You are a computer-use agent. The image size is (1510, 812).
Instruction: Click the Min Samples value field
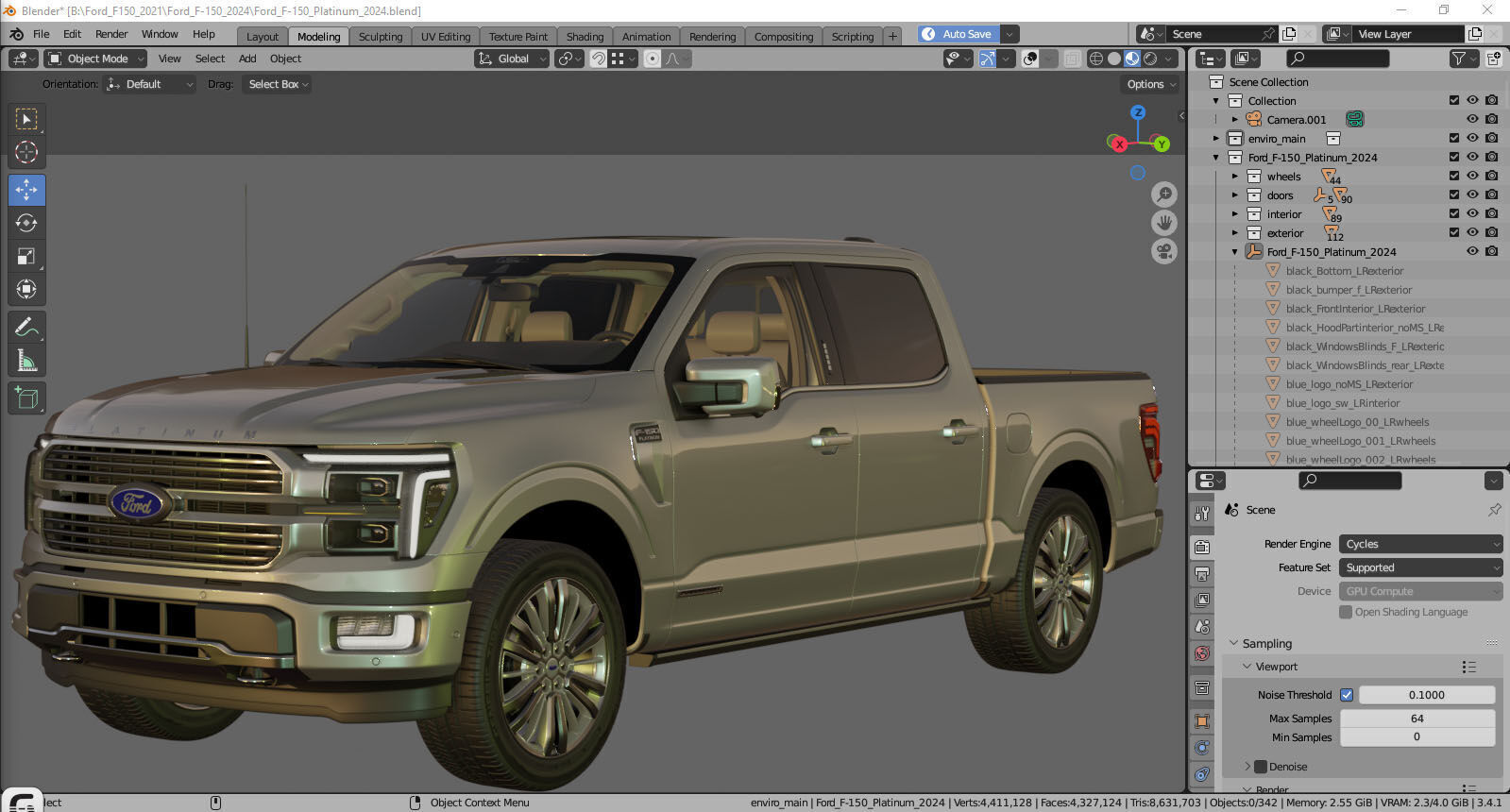tap(1417, 737)
